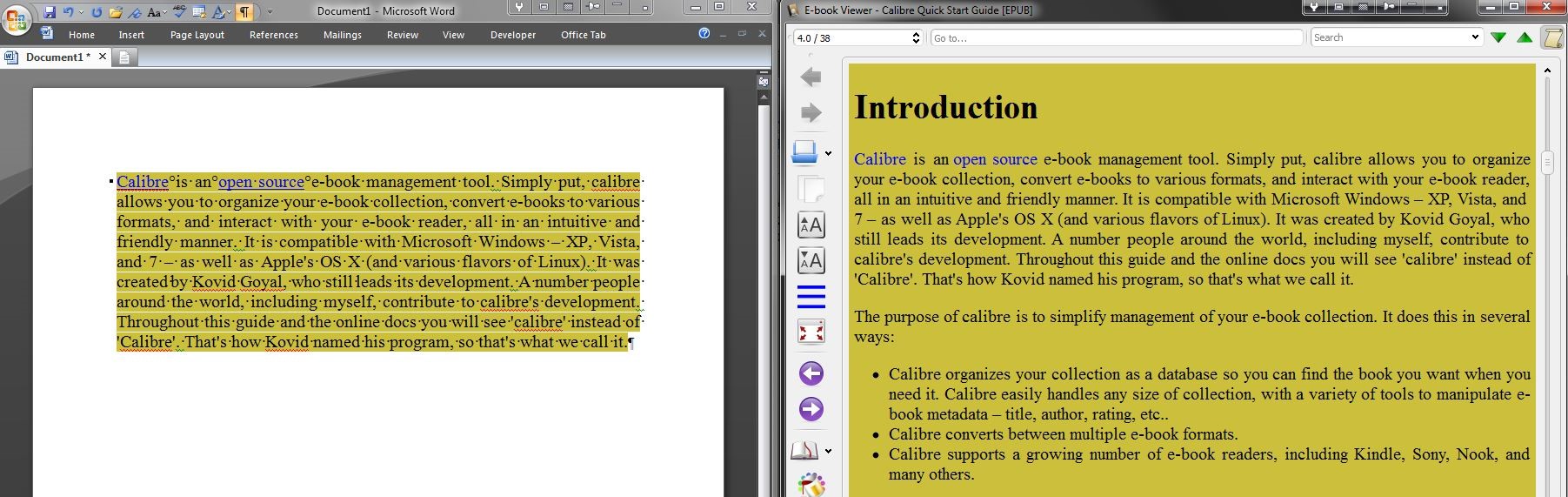The height and width of the screenshot is (497, 1568).
Task: Open the Office Tab ribbon tab
Action: coord(584,35)
